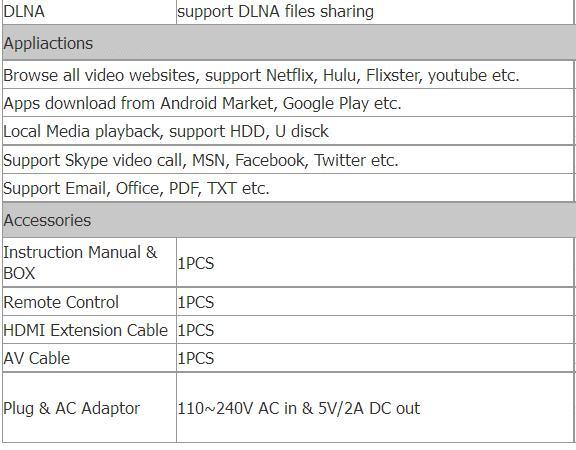Click the 1PCS value for HDMI Extension Cable
The image size is (576, 450).
196,330
